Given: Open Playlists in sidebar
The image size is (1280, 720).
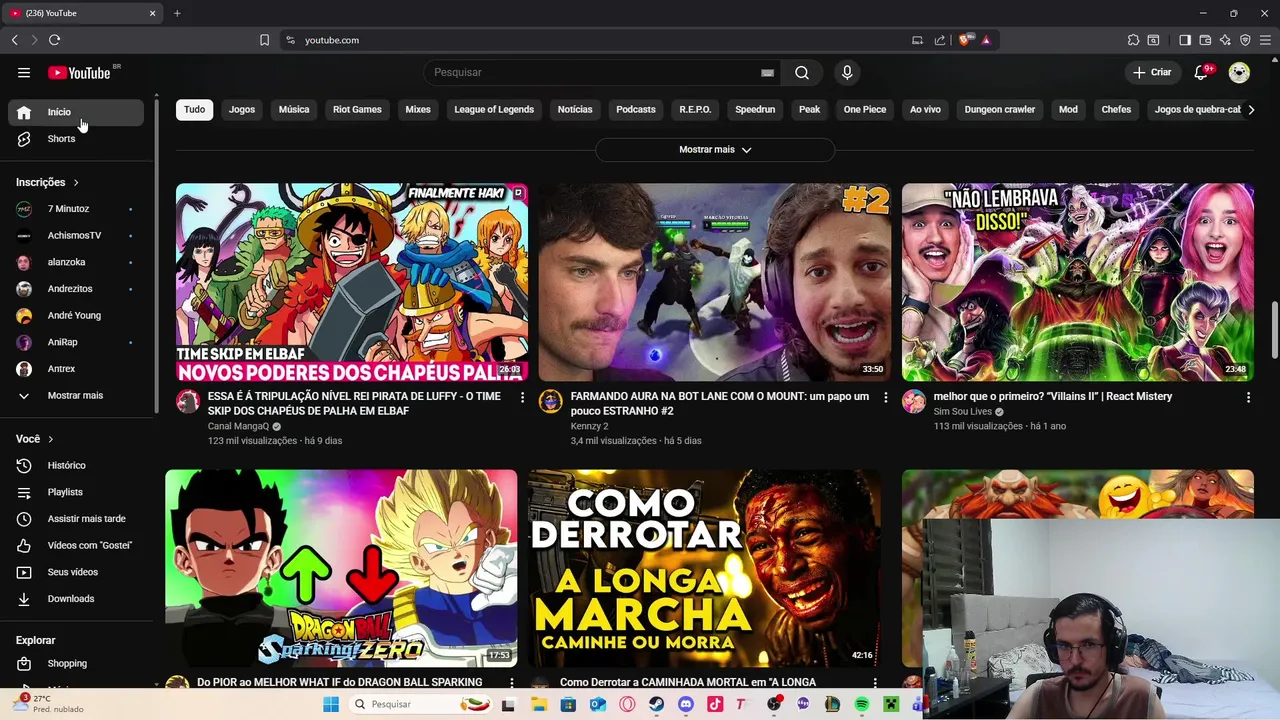Looking at the screenshot, I should point(76,492).
